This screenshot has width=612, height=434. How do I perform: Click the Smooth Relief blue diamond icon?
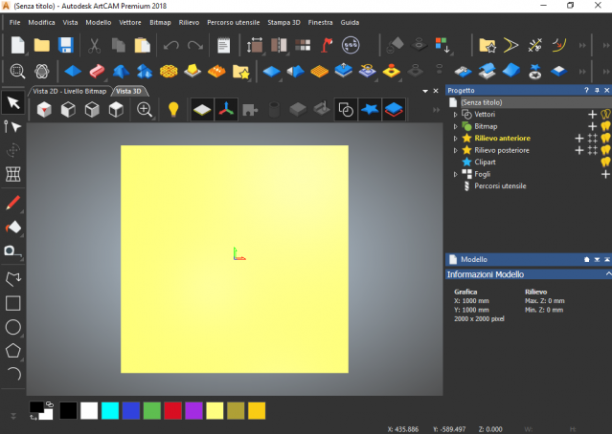click(73, 71)
